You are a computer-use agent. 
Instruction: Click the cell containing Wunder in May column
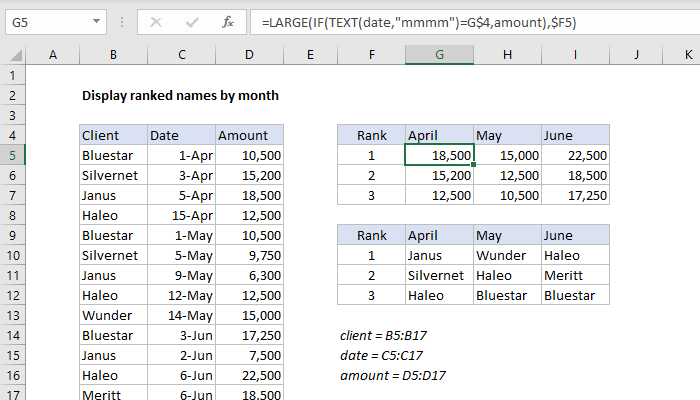pos(506,255)
